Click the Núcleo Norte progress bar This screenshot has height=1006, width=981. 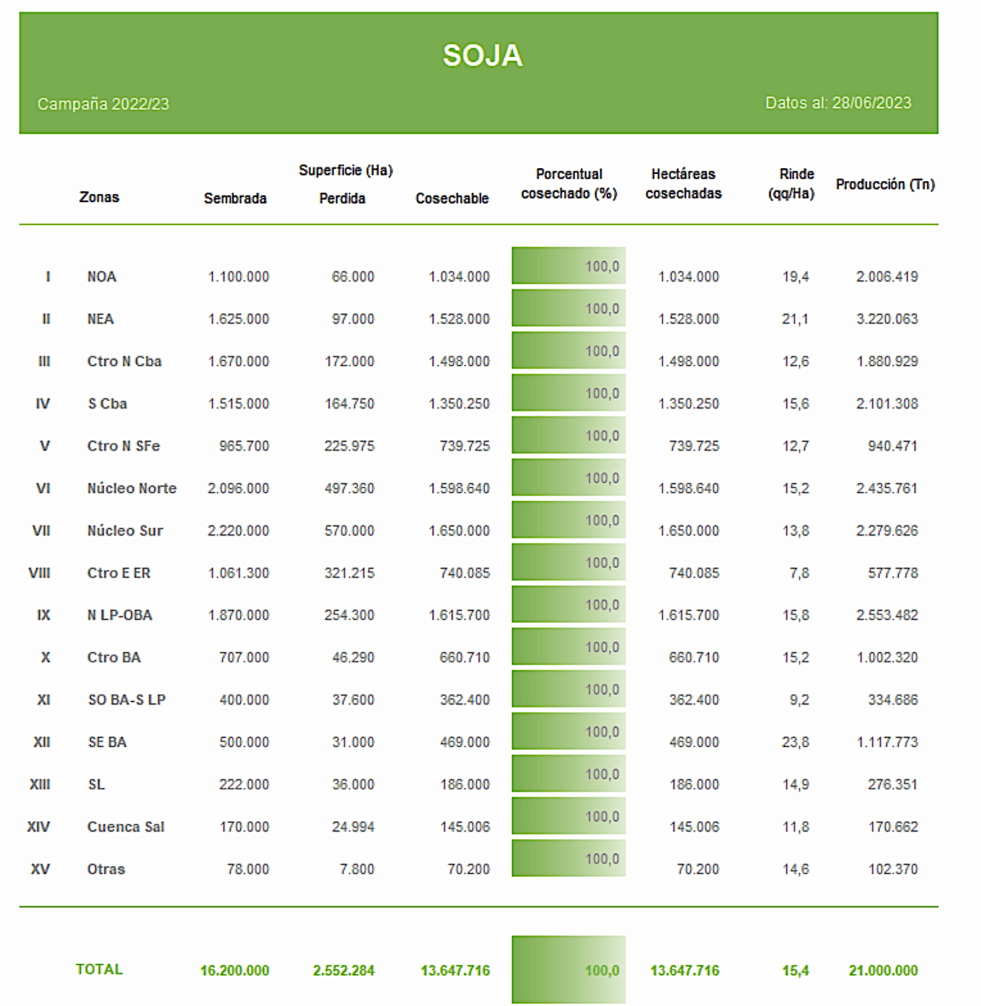(x=568, y=477)
